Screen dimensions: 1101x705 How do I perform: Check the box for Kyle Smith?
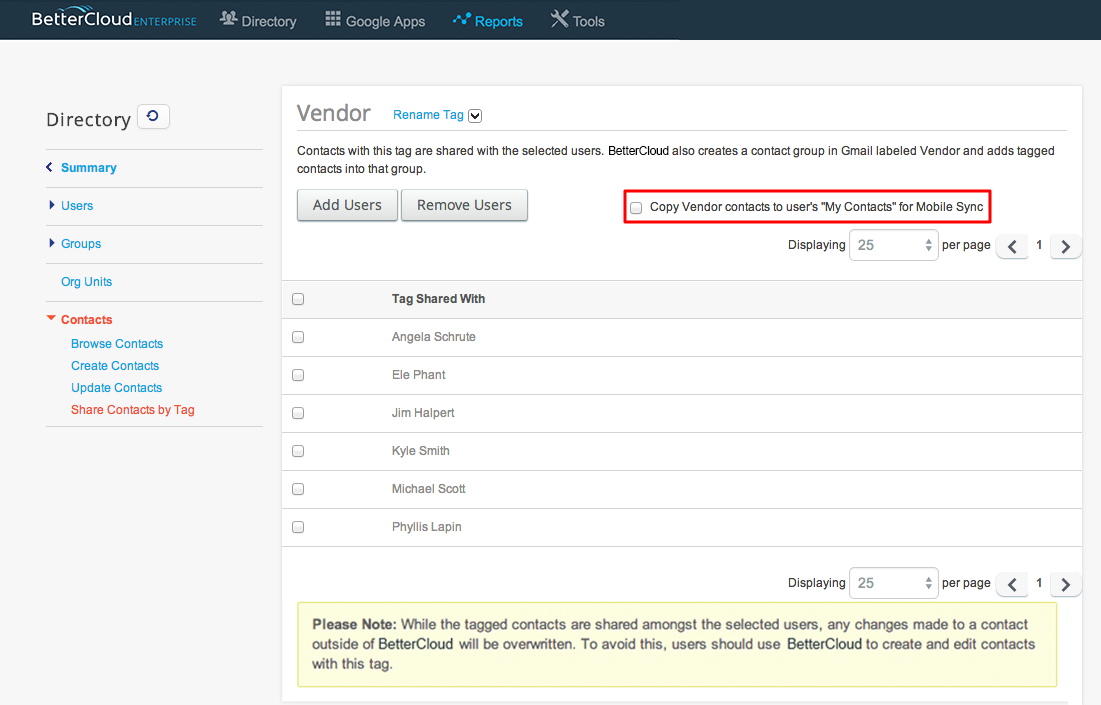[x=298, y=451]
